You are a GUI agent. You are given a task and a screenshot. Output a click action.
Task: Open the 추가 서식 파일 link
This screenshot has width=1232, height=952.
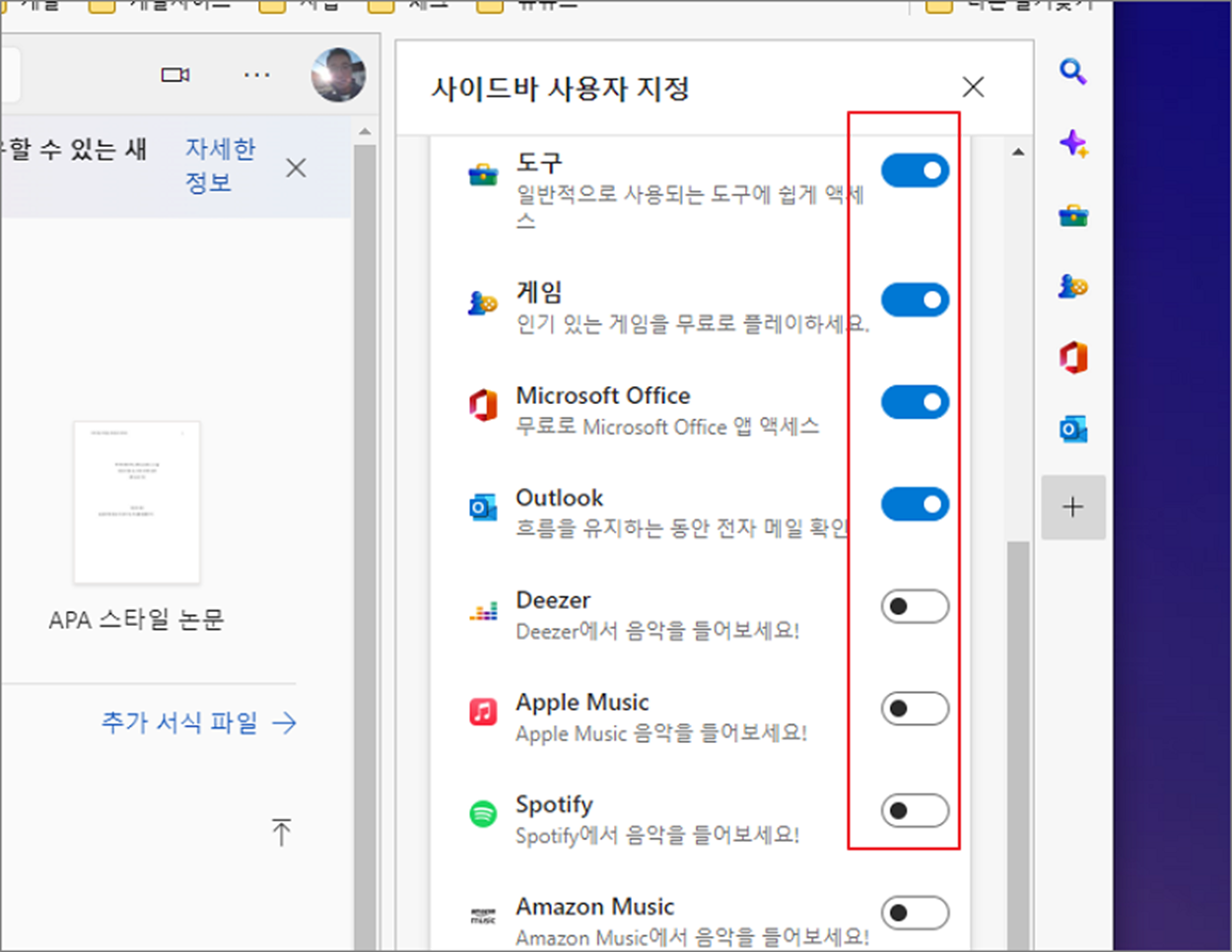click(x=198, y=722)
